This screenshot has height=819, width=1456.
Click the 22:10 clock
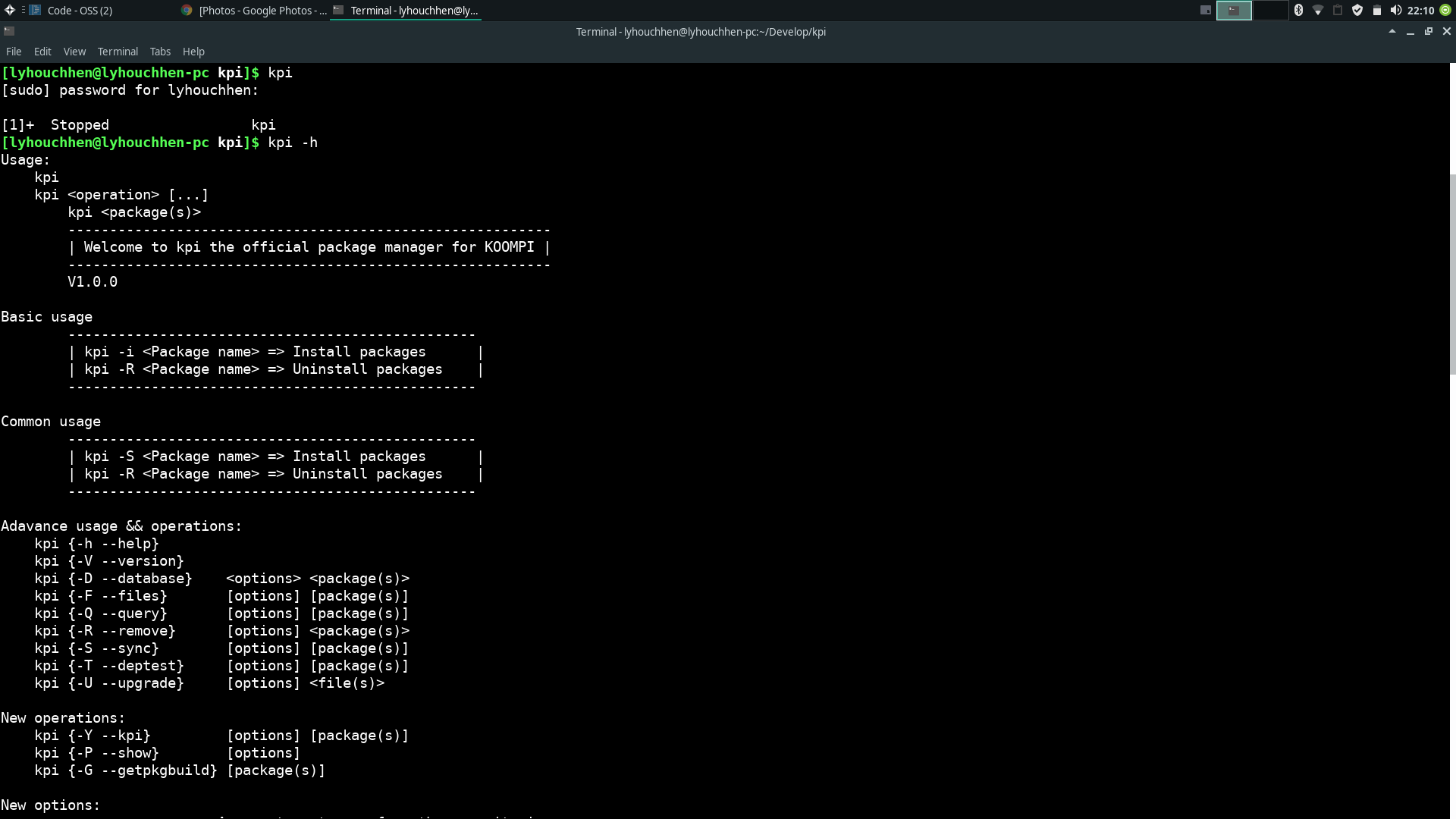coord(1420,11)
